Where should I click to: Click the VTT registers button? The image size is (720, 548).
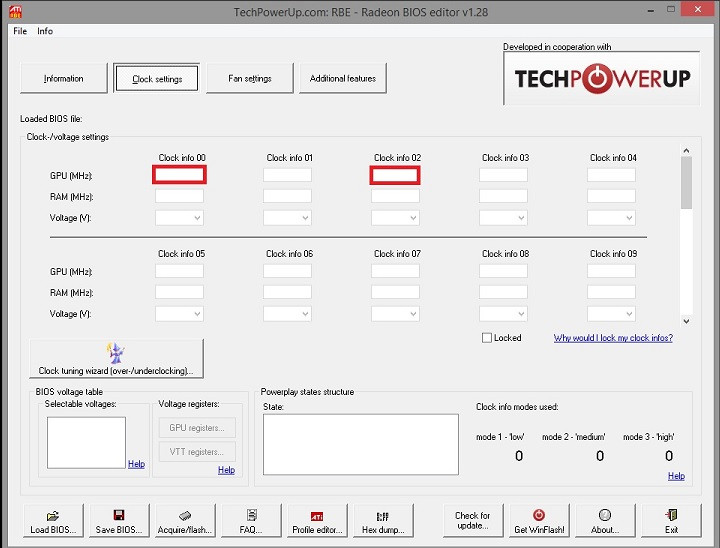pyautogui.click(x=197, y=452)
